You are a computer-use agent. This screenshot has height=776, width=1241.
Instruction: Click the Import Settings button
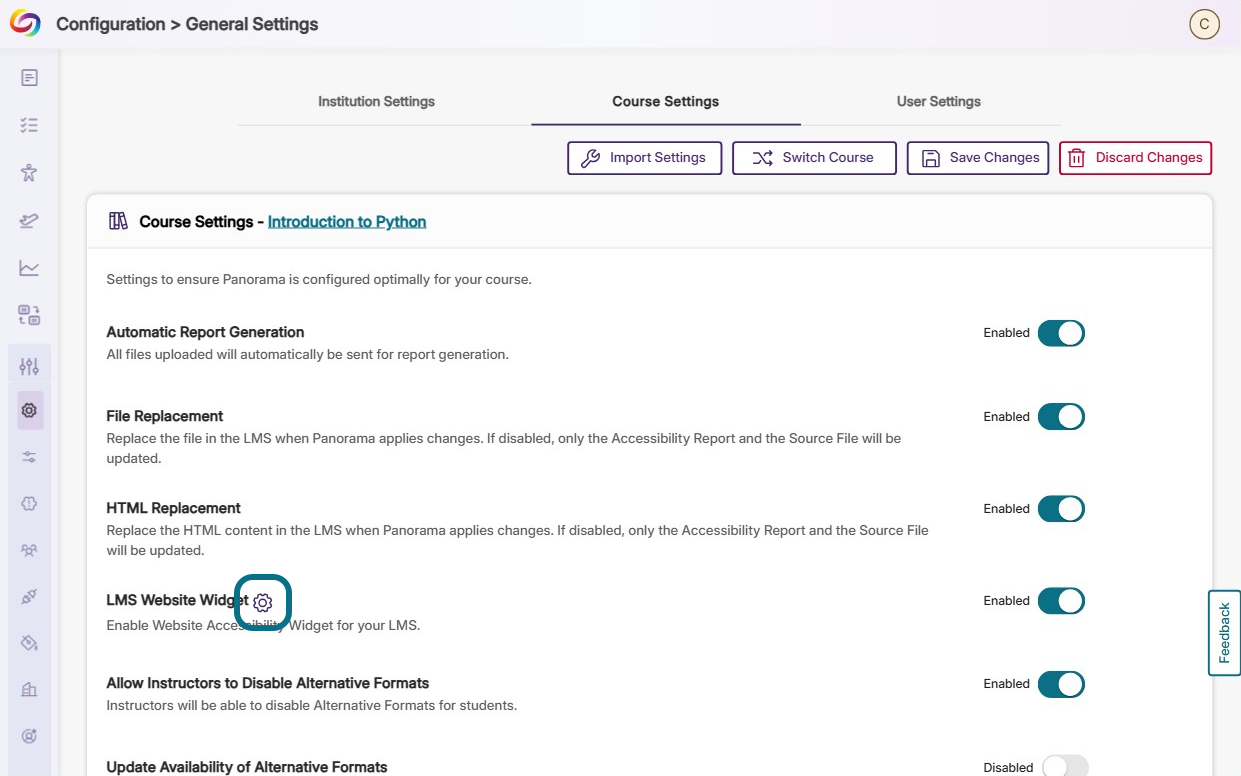click(645, 158)
